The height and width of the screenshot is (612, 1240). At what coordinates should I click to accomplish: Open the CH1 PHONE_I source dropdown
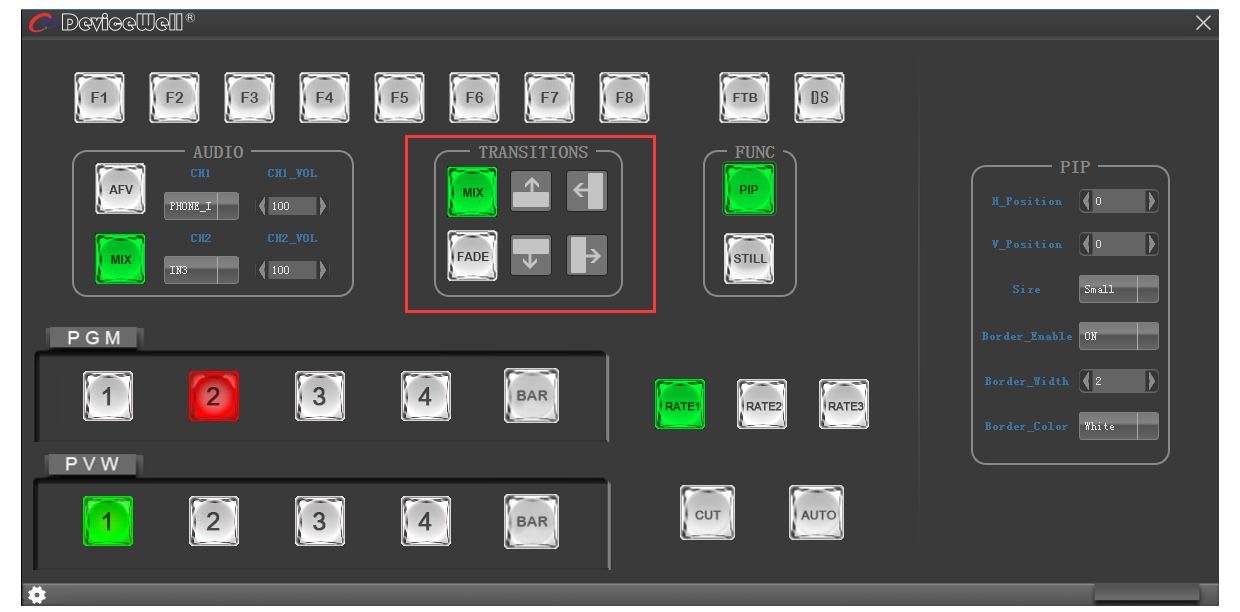[201, 206]
